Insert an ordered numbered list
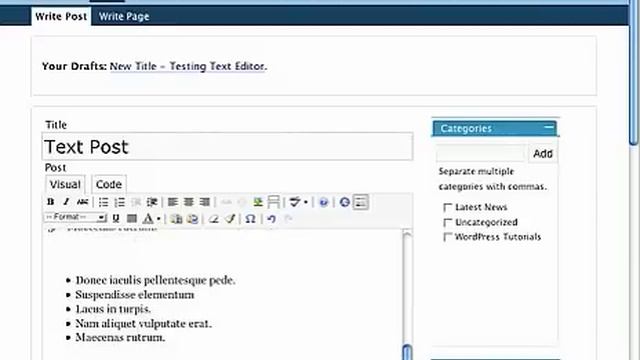The image size is (640, 360). click(120, 202)
